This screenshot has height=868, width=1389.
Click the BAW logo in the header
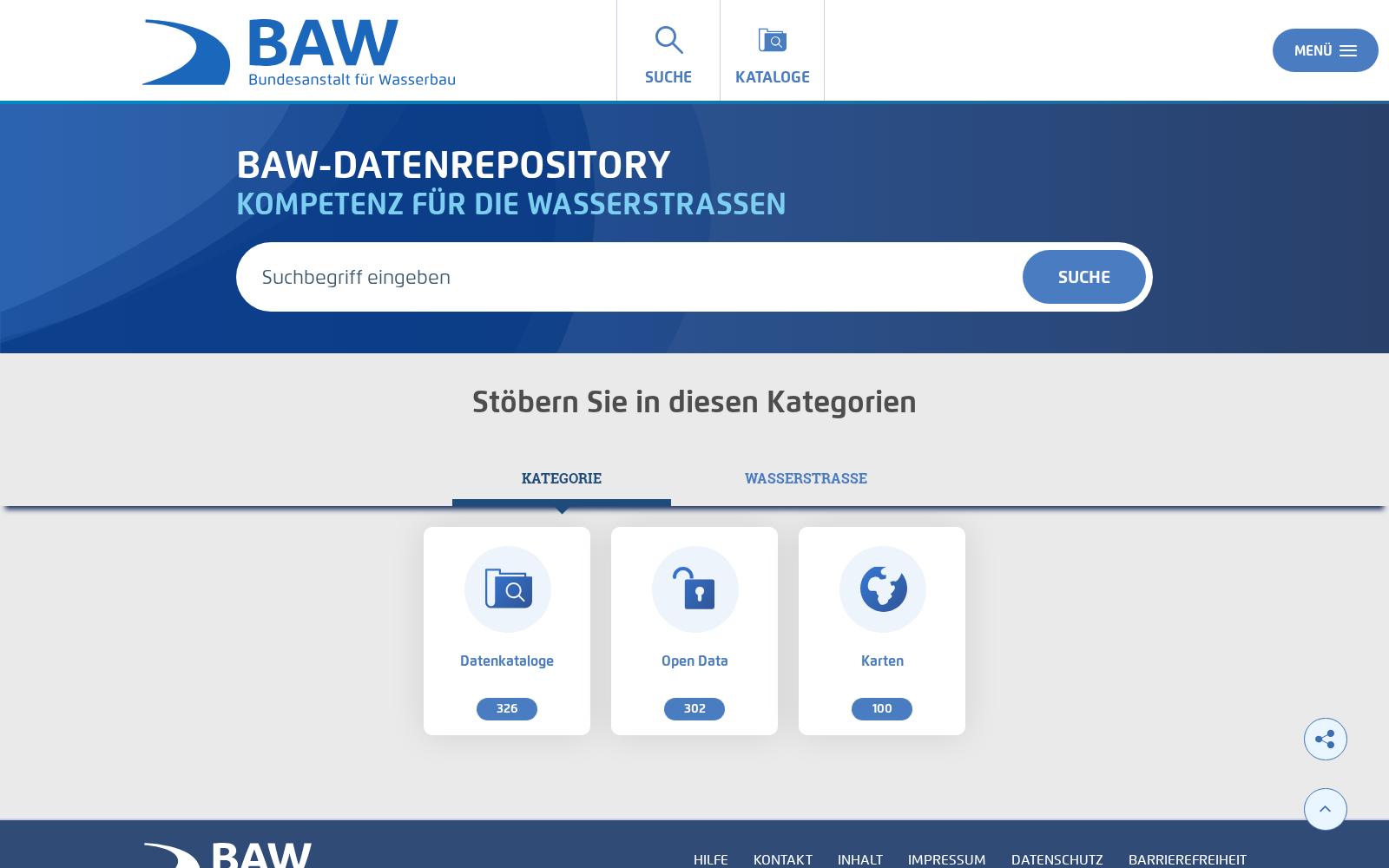[x=299, y=52]
